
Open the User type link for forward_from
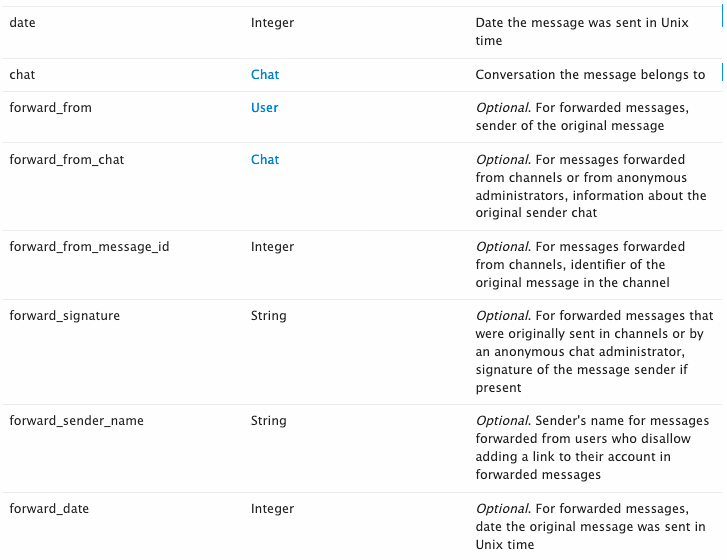265,108
